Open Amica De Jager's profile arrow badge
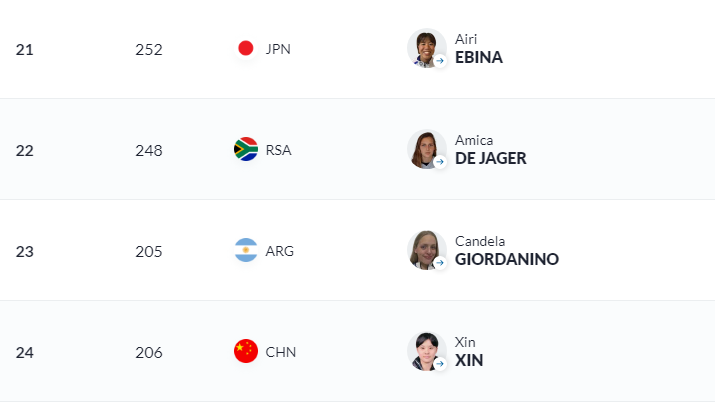 (x=440, y=162)
